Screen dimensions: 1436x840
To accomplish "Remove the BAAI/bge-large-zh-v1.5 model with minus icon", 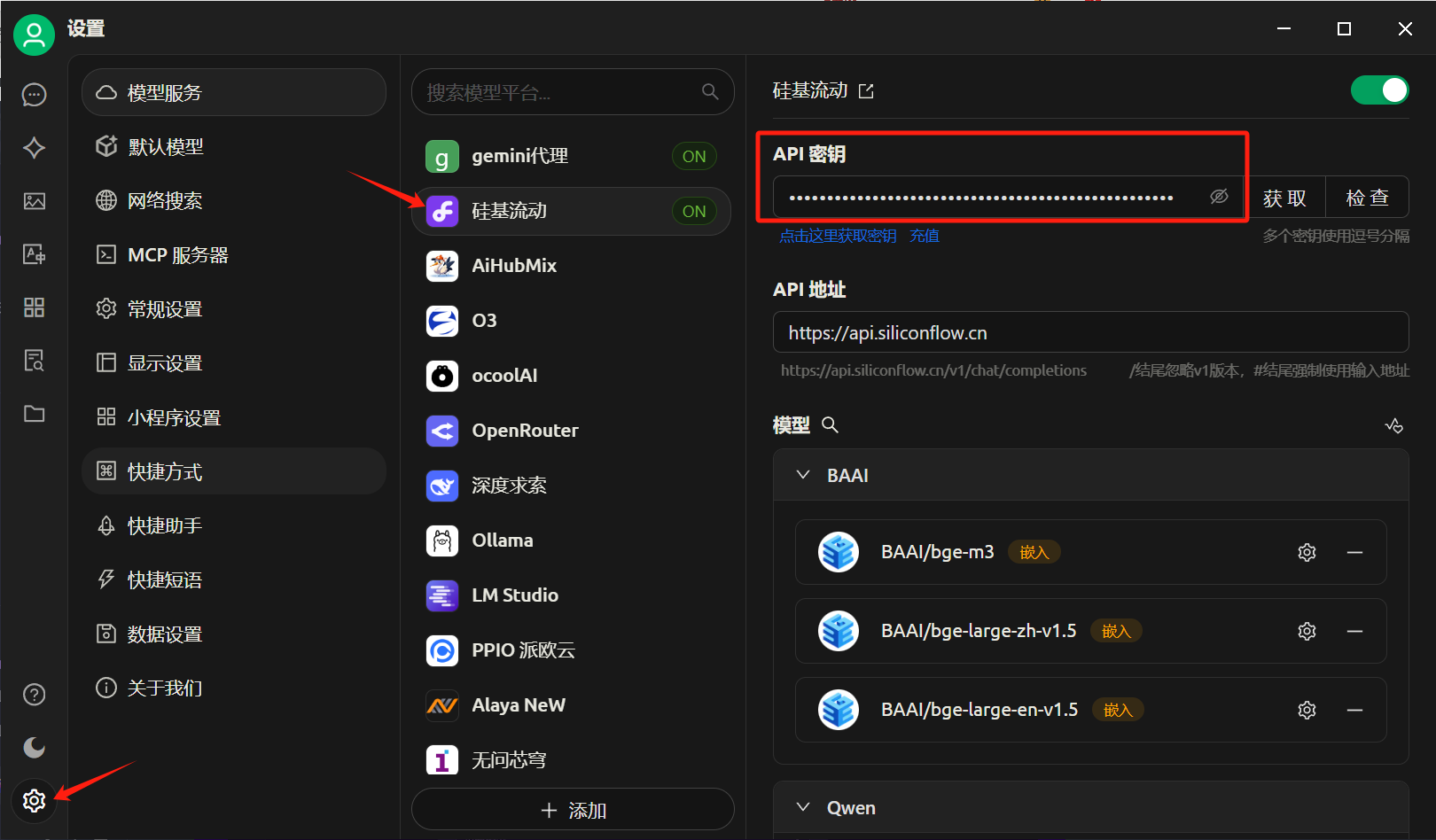I will [1354, 631].
